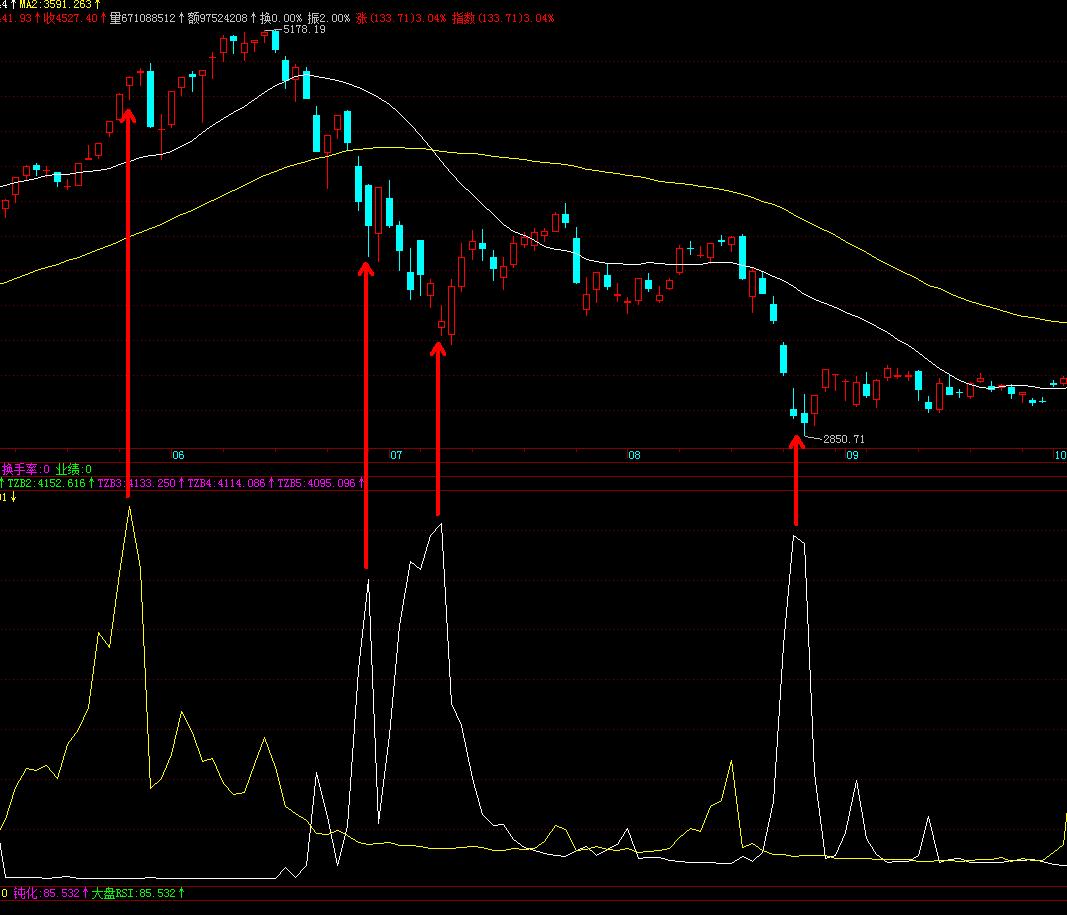The image size is (1067, 915).
Task: Click the 2850.71 low price label
Action: click(844, 439)
